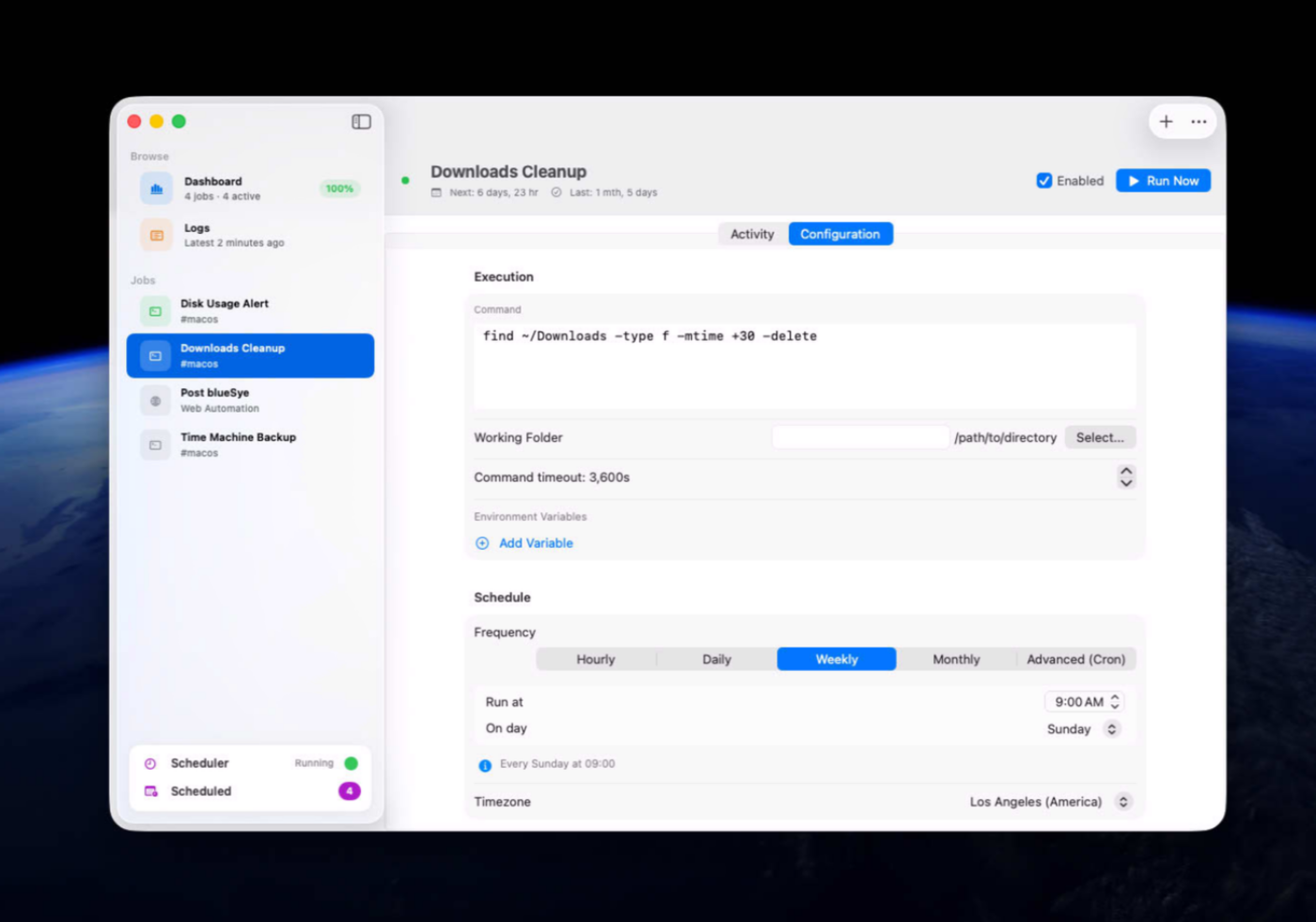The width and height of the screenshot is (1316, 922).
Task: Click the 100% badge on Dashboard
Action: (339, 189)
